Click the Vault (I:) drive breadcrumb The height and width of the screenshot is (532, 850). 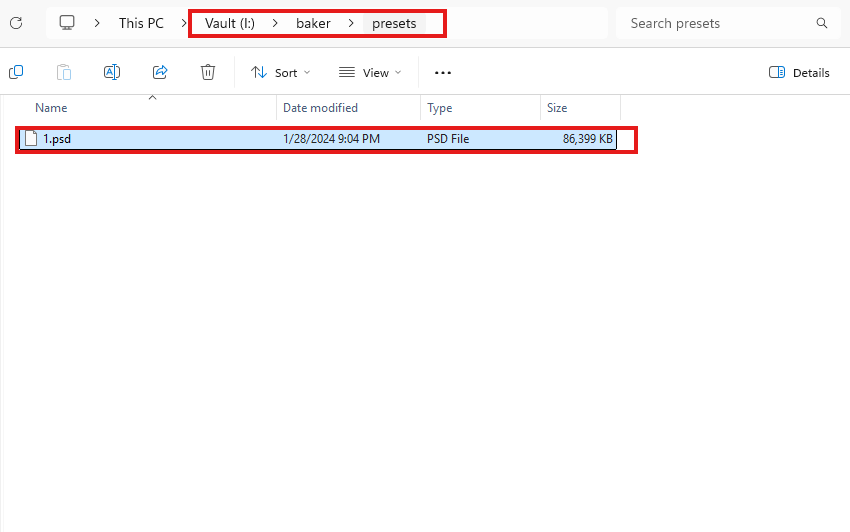click(230, 23)
